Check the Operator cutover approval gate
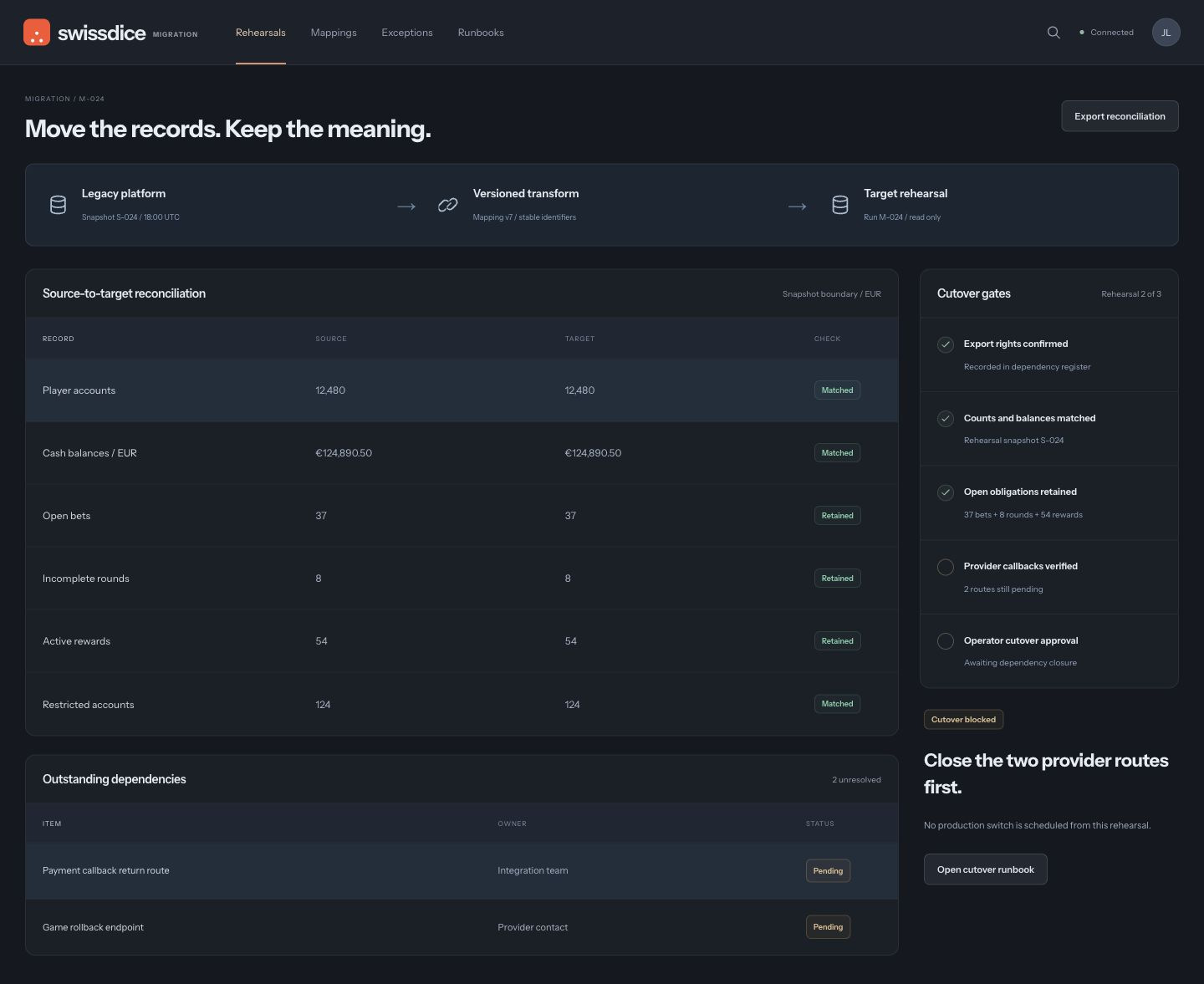The image size is (1204, 984). (x=946, y=641)
